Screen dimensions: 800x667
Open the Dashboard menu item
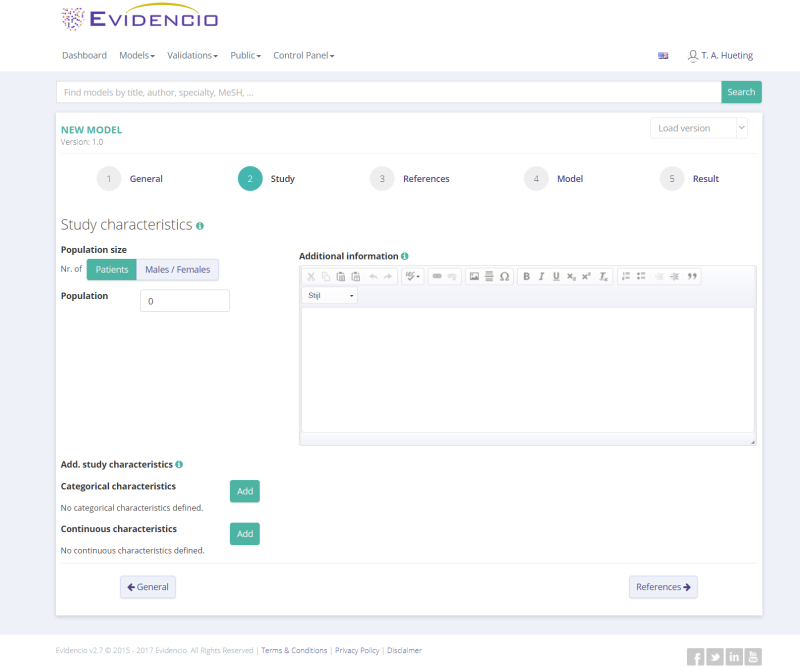84,56
